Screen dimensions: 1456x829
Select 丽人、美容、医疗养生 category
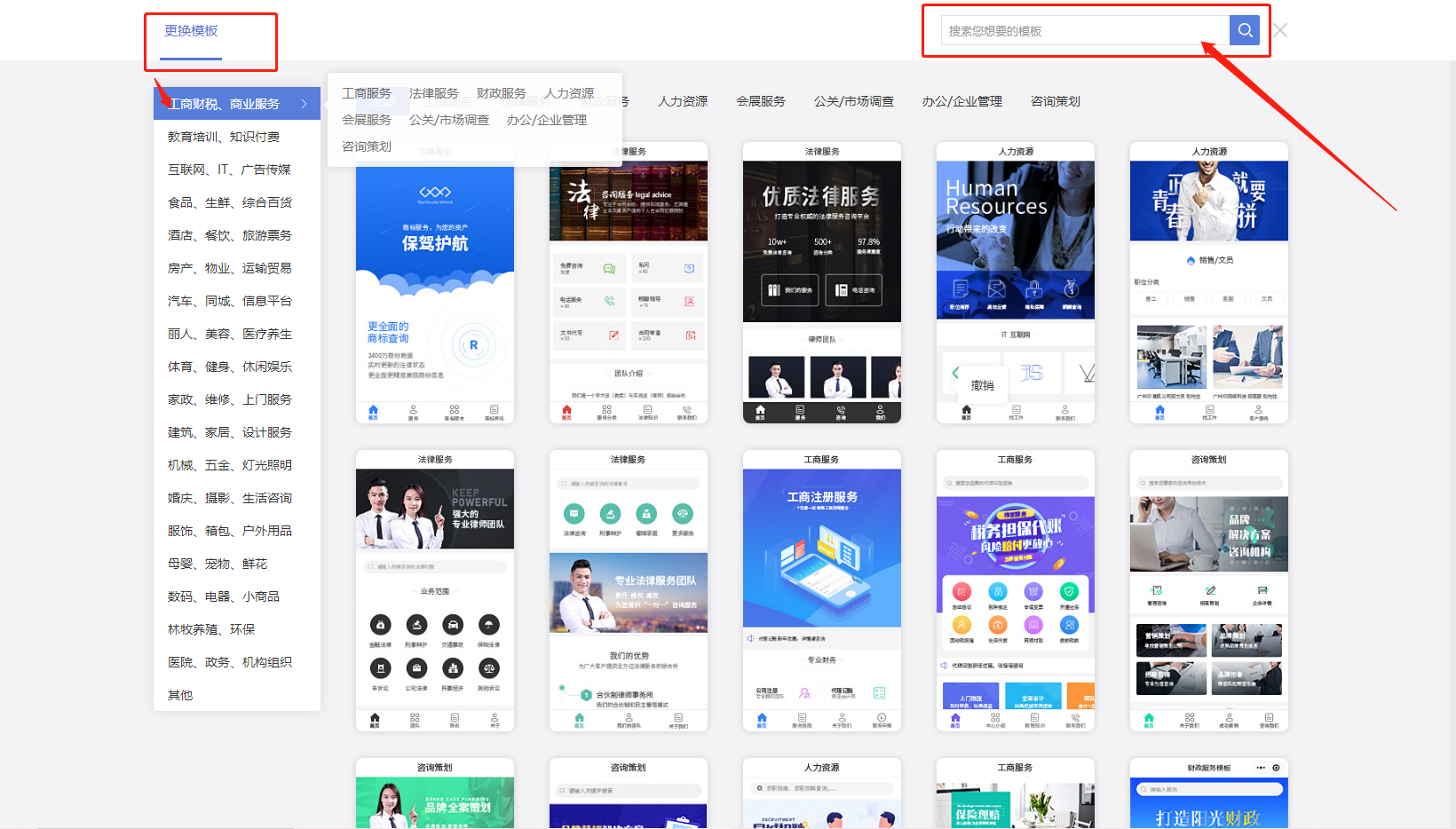tap(230, 334)
